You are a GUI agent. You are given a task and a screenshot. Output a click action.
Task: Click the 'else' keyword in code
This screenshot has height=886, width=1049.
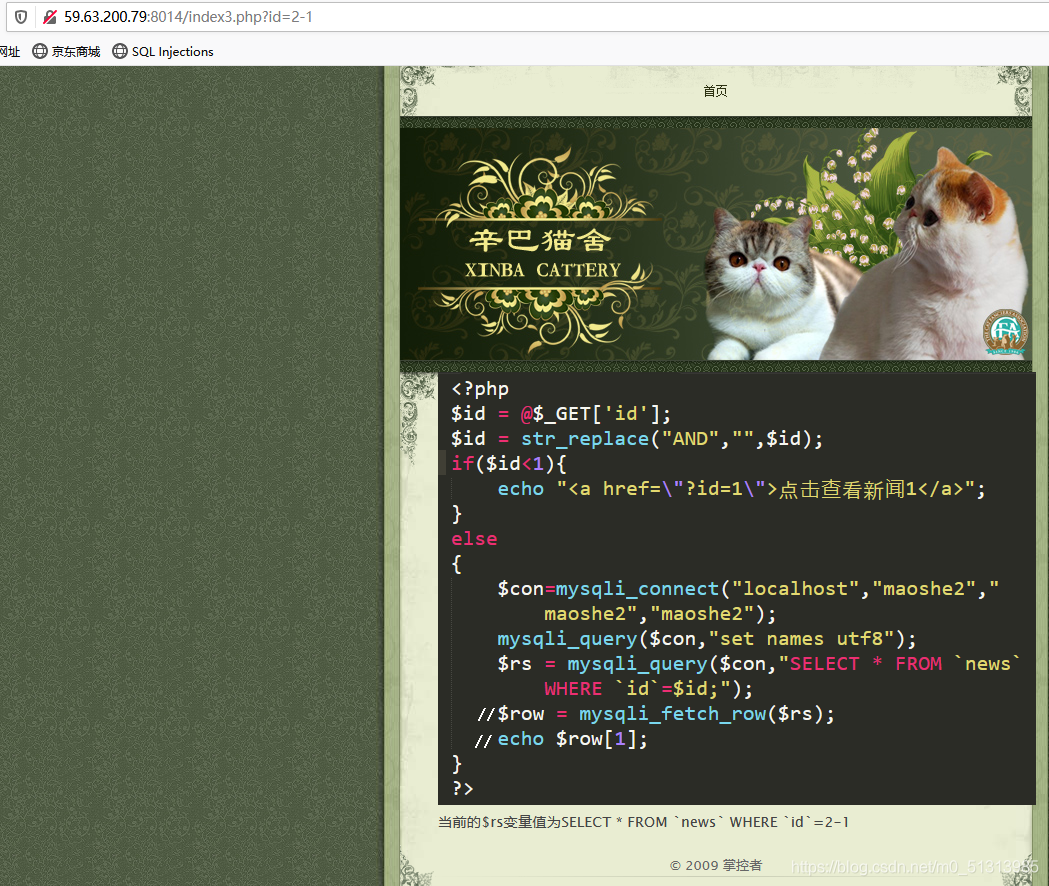click(x=474, y=539)
